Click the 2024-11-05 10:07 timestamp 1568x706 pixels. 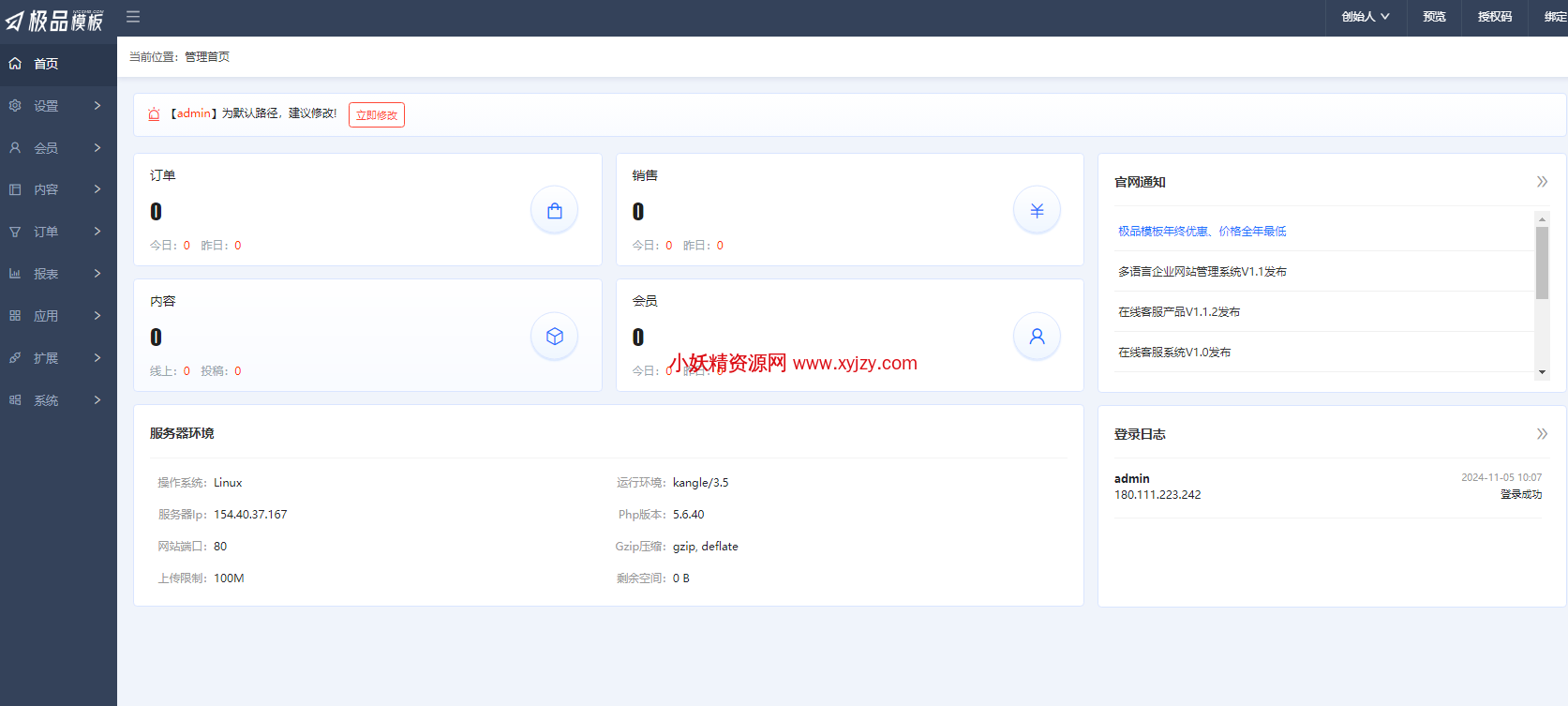tap(1501, 477)
